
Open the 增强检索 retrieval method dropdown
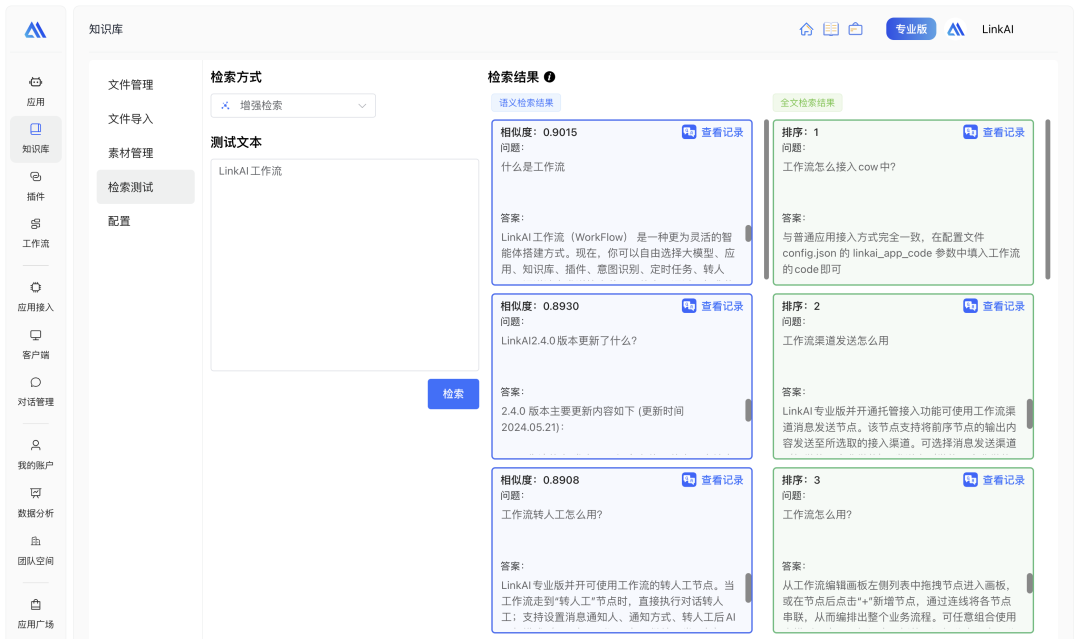point(293,105)
